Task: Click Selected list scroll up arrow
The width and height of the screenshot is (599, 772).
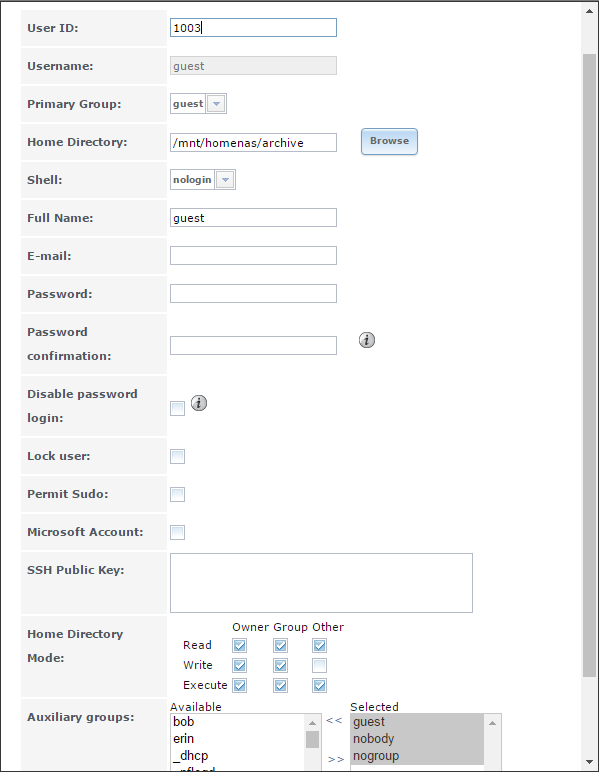Action: click(x=492, y=723)
